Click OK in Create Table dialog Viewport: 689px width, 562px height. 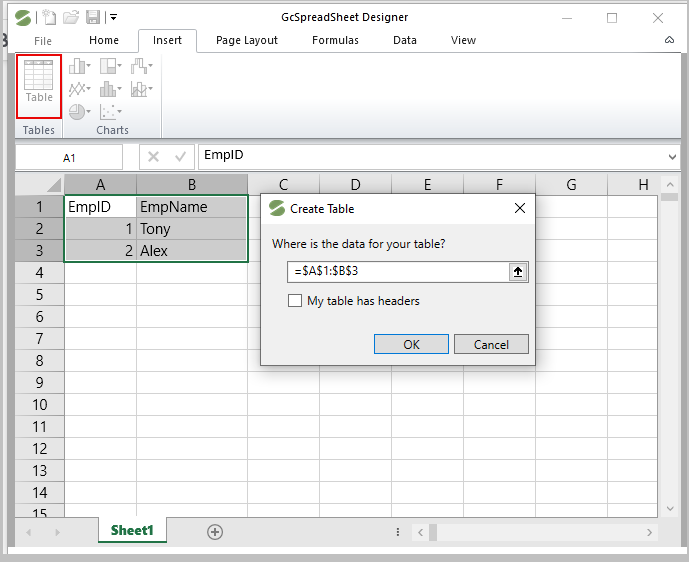tap(411, 344)
